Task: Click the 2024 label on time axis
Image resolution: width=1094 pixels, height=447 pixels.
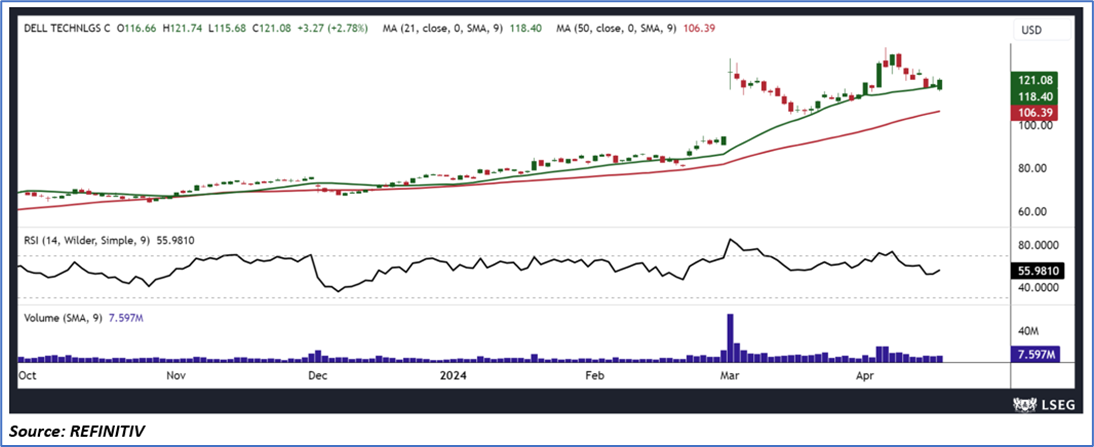Action: point(452,376)
